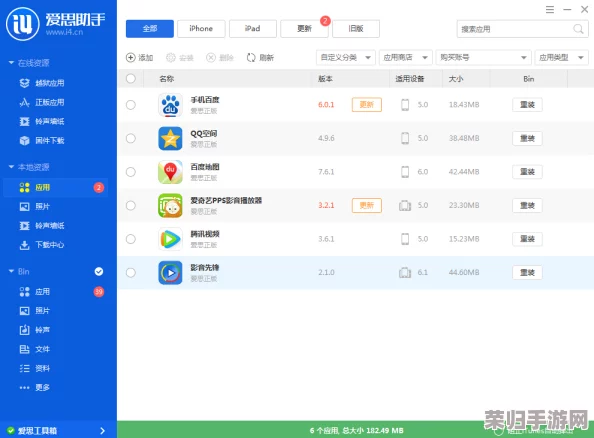Viewport: 594px width, 438px height.
Task: Toggle the select-all circle in the header
Action: coord(131,79)
